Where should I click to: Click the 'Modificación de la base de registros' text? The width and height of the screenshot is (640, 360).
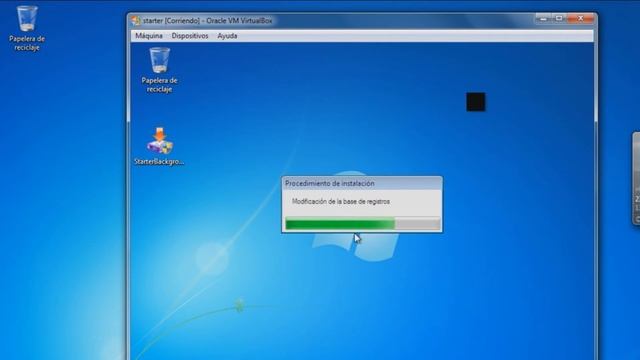tap(341, 202)
